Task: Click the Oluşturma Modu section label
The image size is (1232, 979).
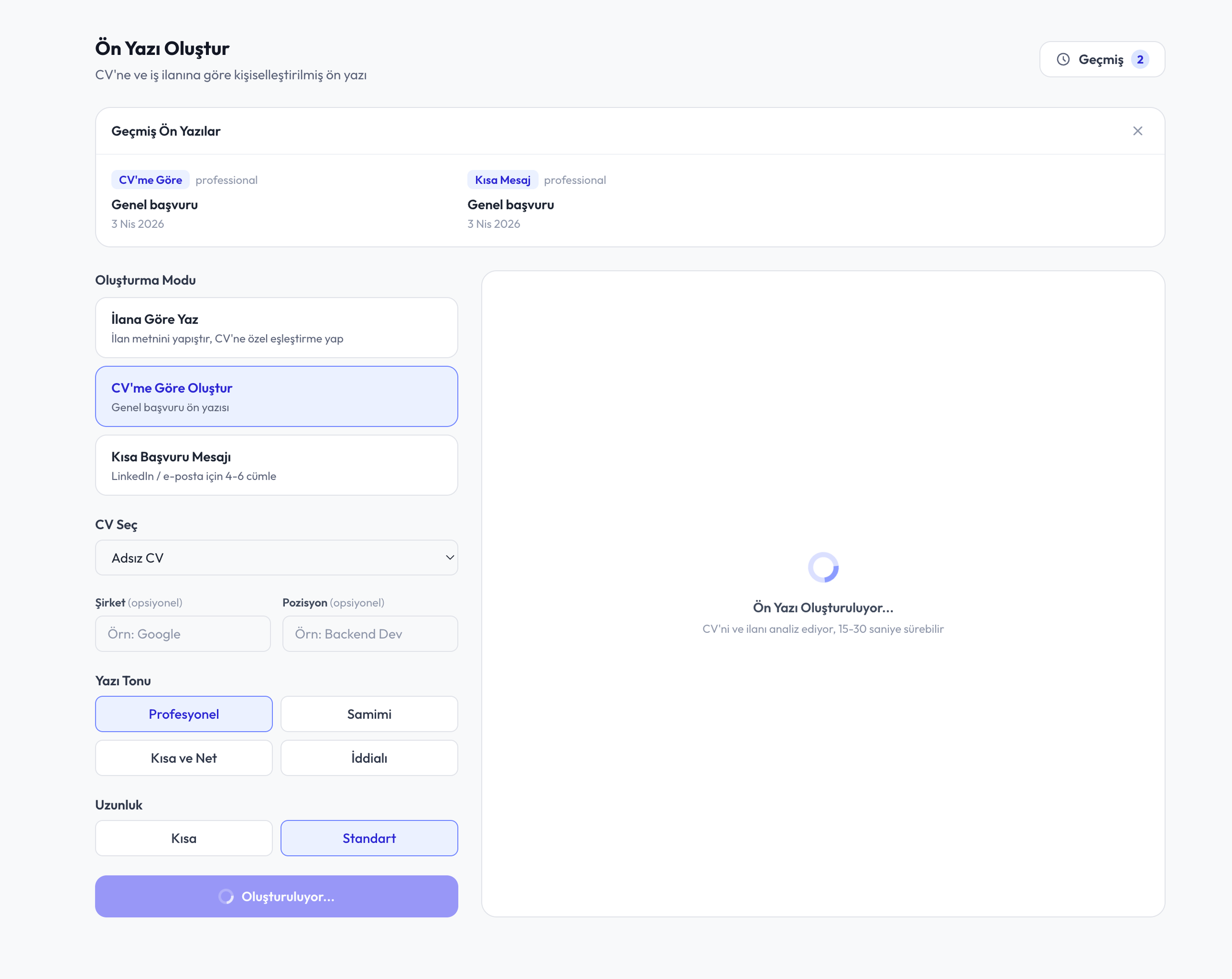Action: [x=146, y=280]
